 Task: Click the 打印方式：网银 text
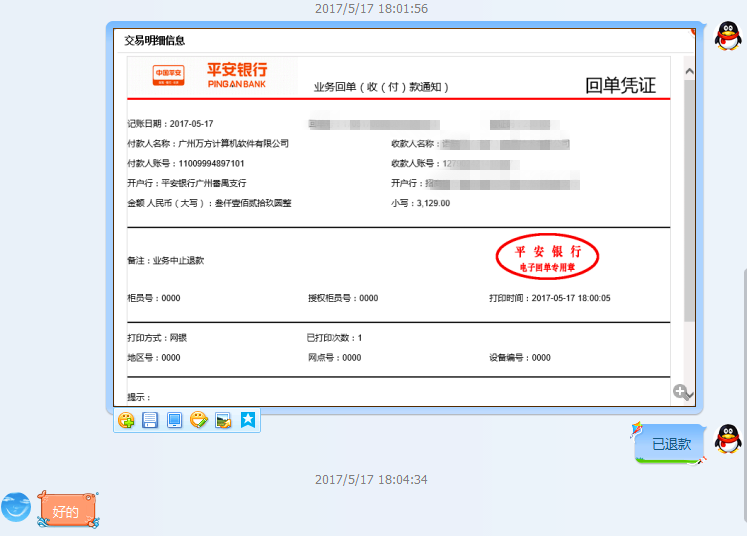(x=157, y=338)
